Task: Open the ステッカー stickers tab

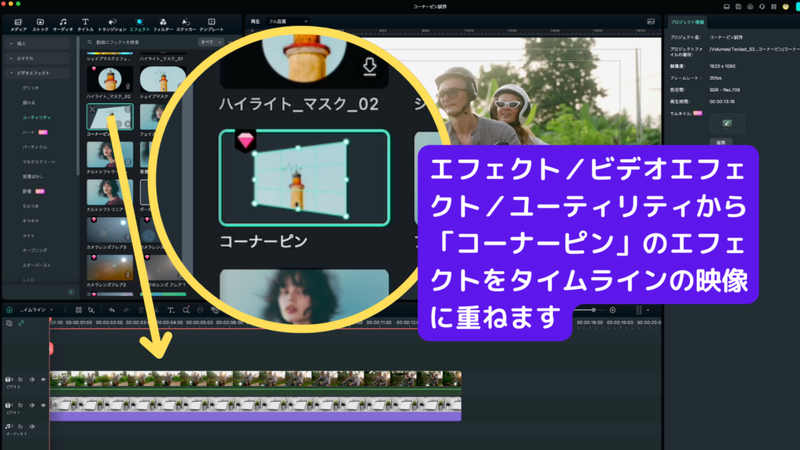Action: [186, 25]
